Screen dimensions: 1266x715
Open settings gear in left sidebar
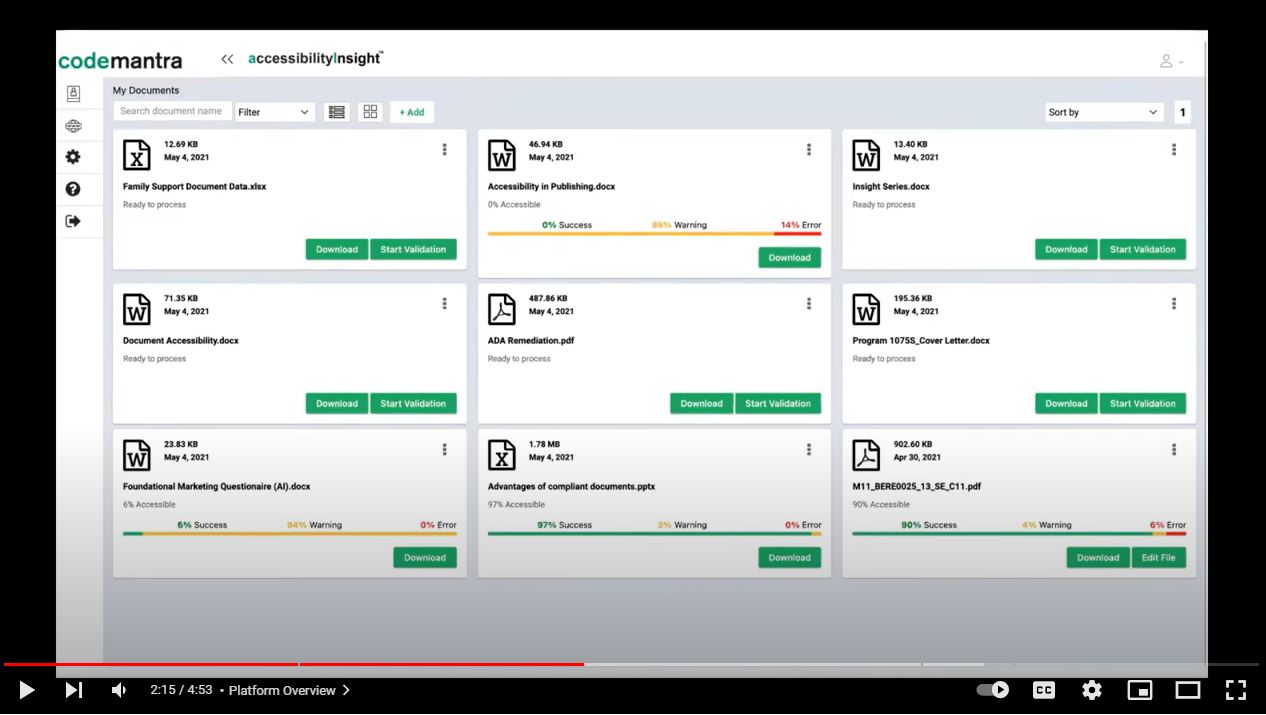73,157
